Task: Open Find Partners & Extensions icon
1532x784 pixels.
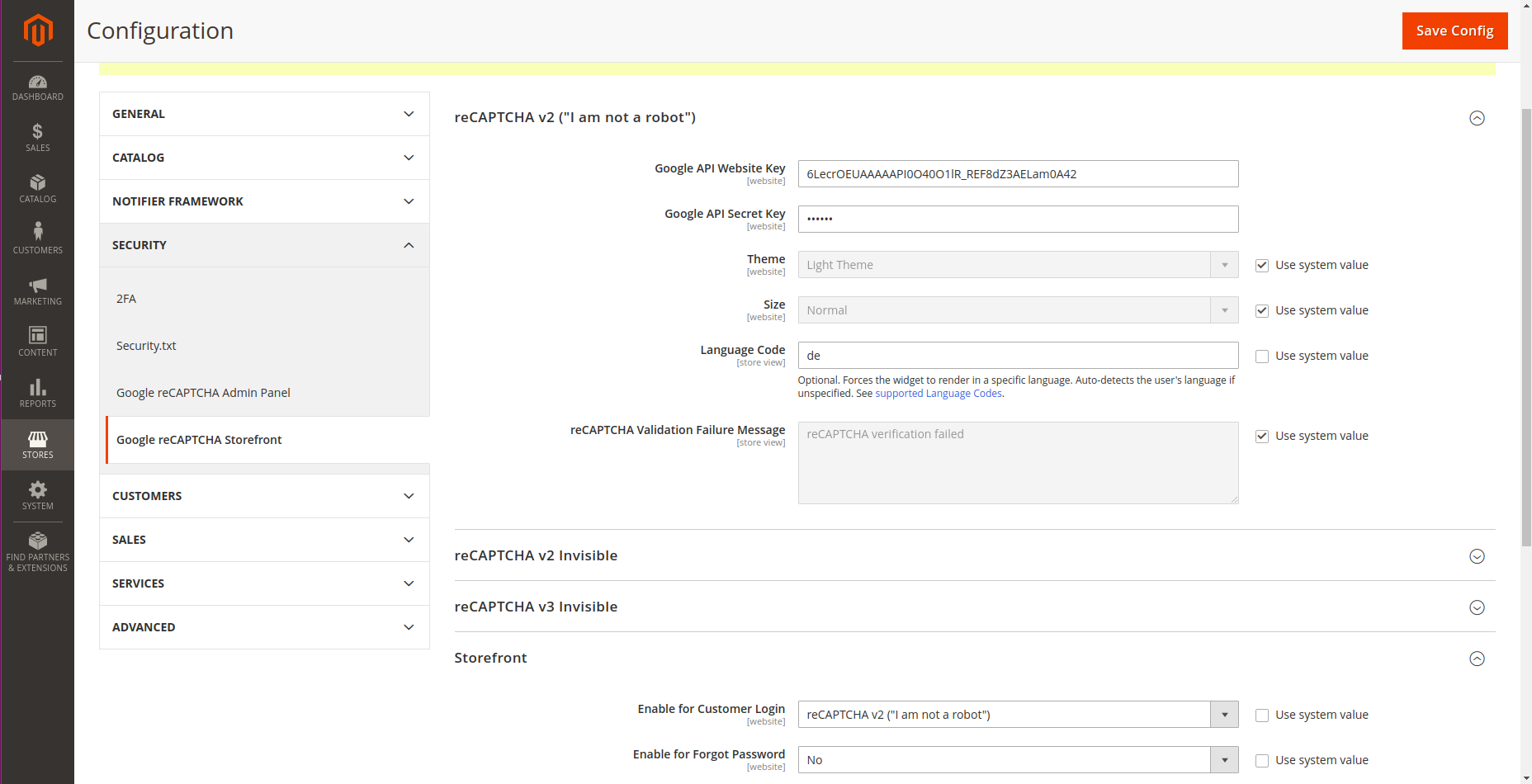Action: [38, 552]
